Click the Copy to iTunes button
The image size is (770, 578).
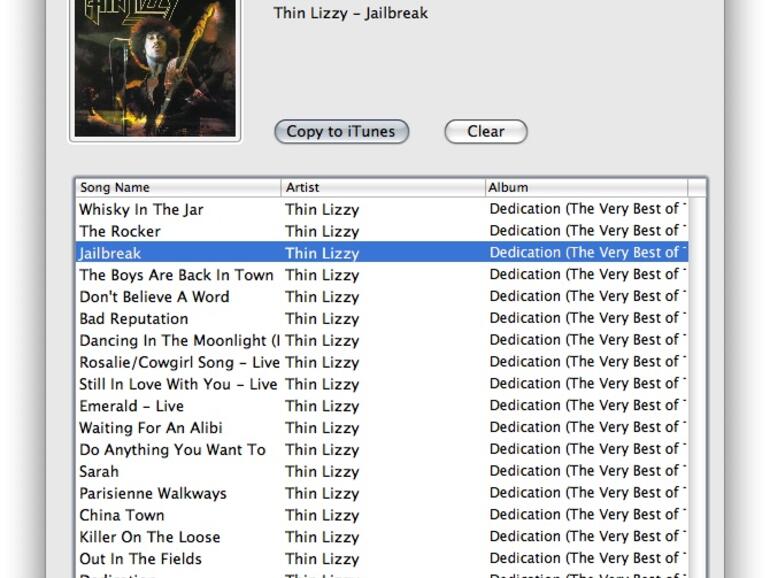pyautogui.click(x=341, y=132)
